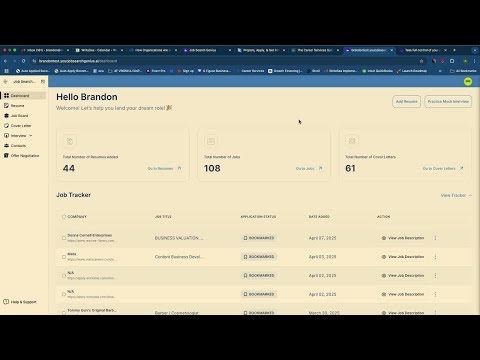Image resolution: width=480 pixels, height=360 pixels.
Task: Open the Intuit QuickBooks bookmark
Action: (x=377, y=71)
